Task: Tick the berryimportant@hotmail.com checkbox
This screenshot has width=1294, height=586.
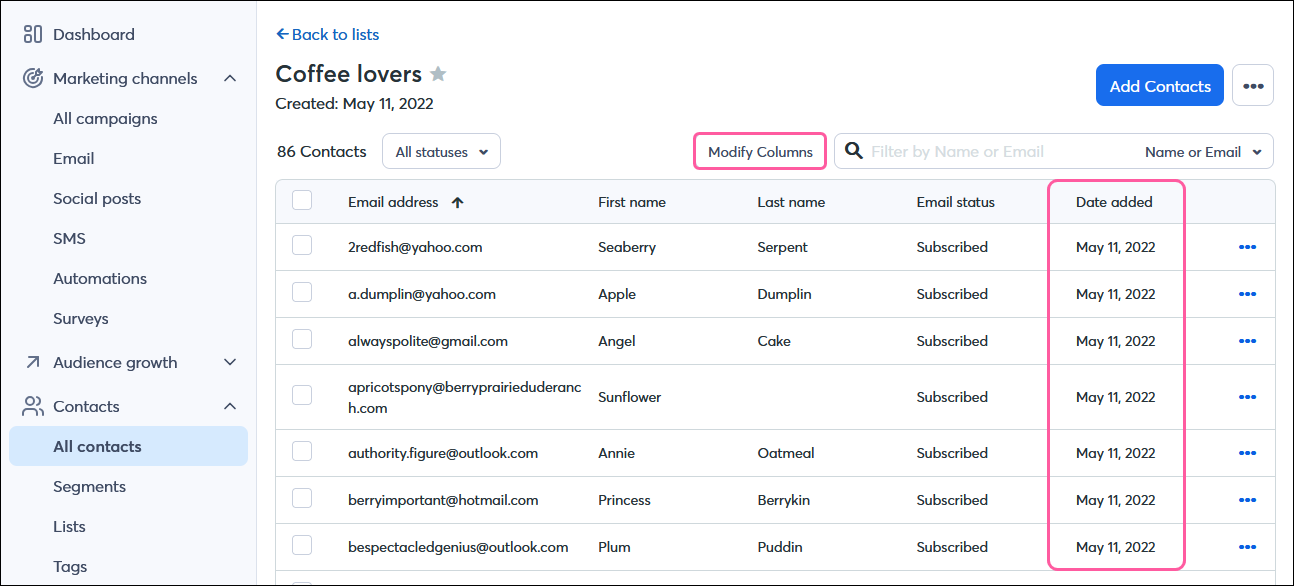Action: [302, 499]
